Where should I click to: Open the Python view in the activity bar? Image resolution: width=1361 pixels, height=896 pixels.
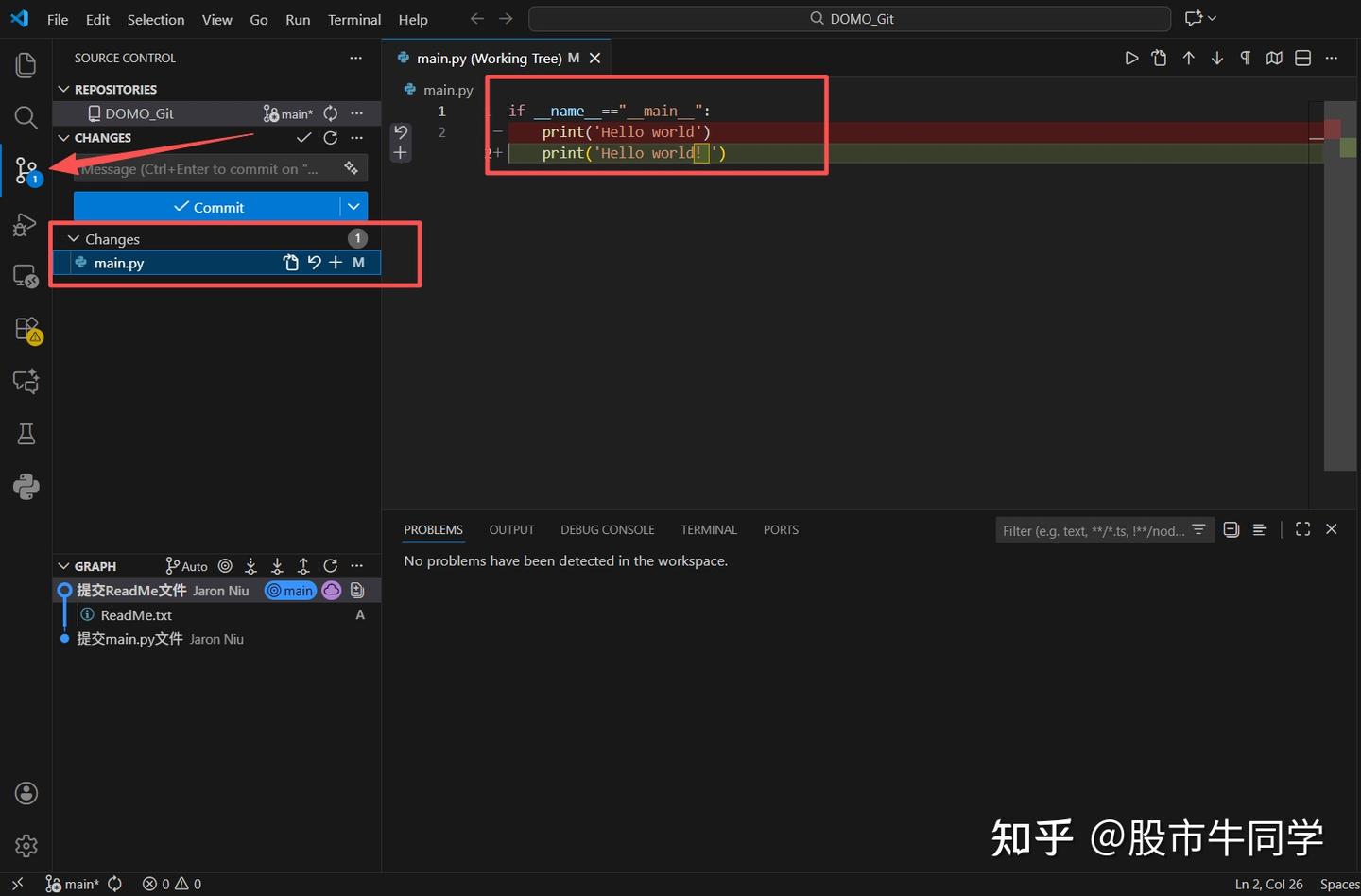click(x=26, y=487)
